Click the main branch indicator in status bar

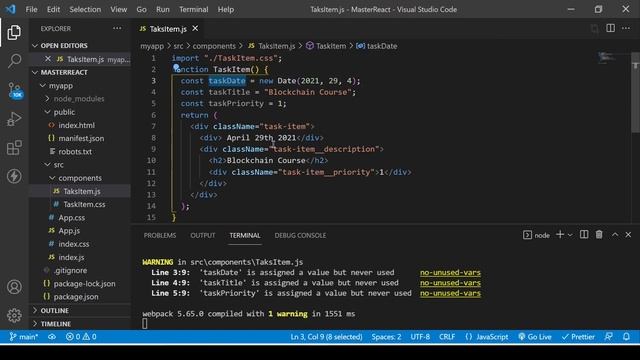tap(24, 337)
